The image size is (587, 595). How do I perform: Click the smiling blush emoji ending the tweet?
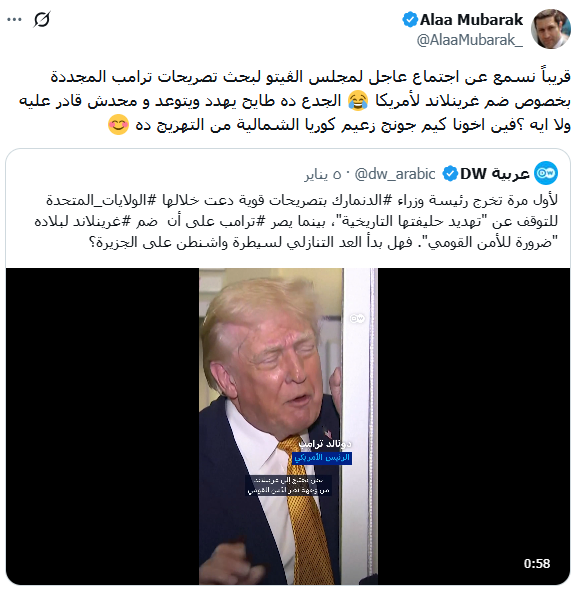coord(118,125)
